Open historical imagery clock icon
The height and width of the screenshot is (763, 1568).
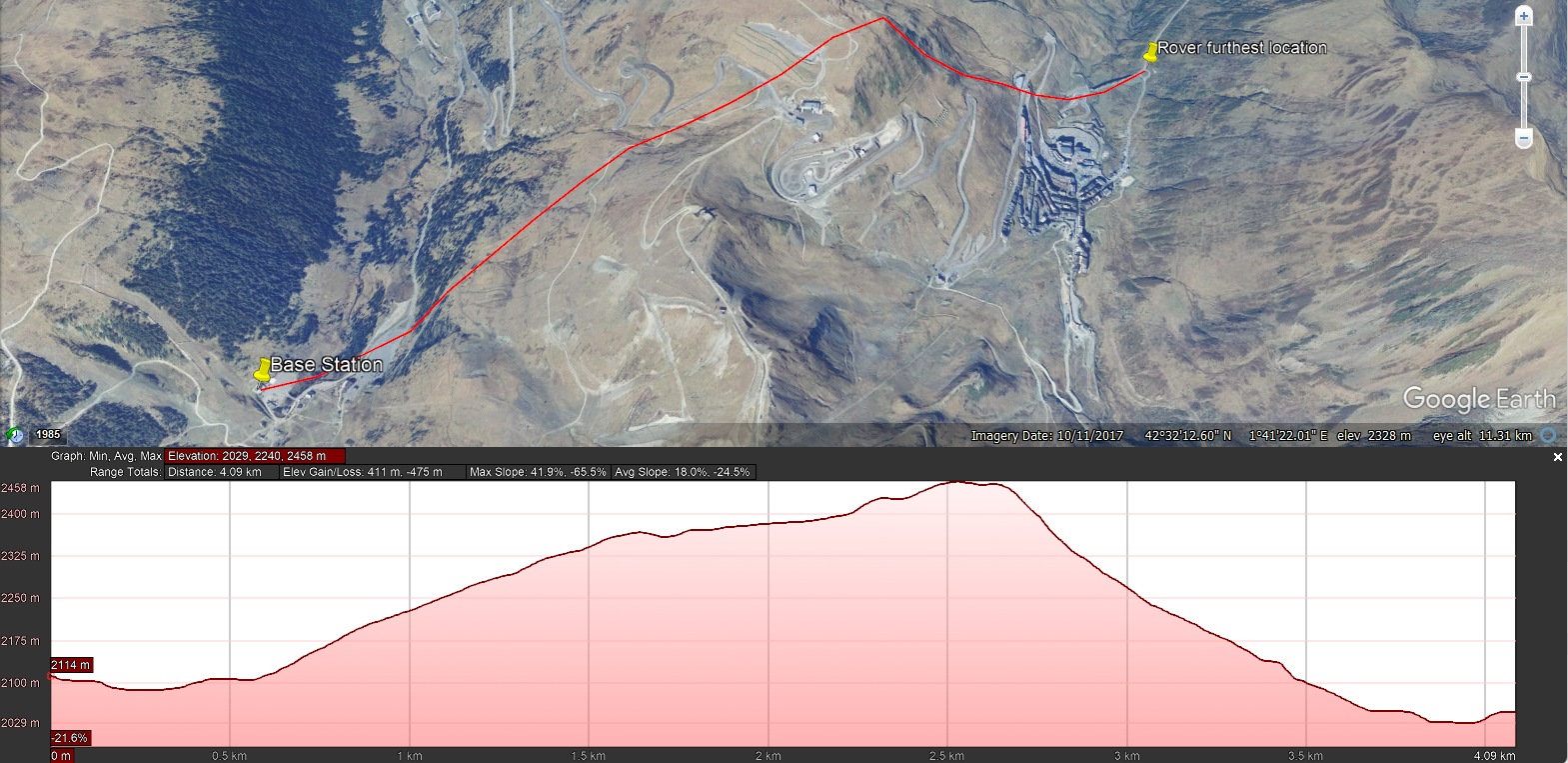pyautogui.click(x=15, y=435)
